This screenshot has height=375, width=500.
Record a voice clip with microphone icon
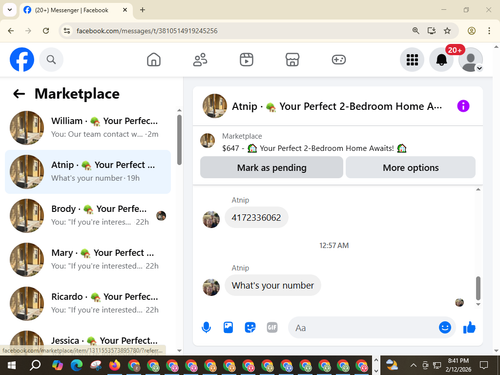coord(206,327)
